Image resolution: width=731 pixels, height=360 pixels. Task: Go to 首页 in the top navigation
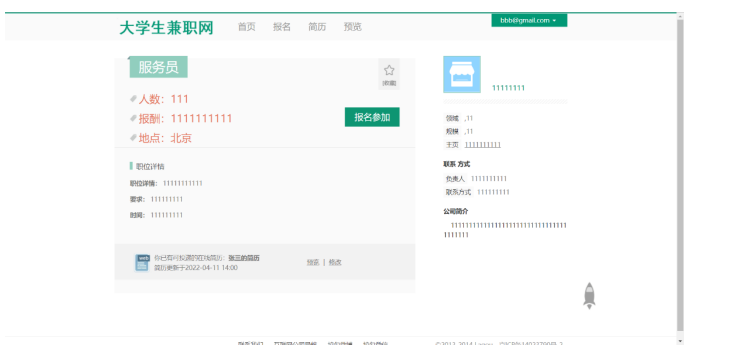point(247,27)
